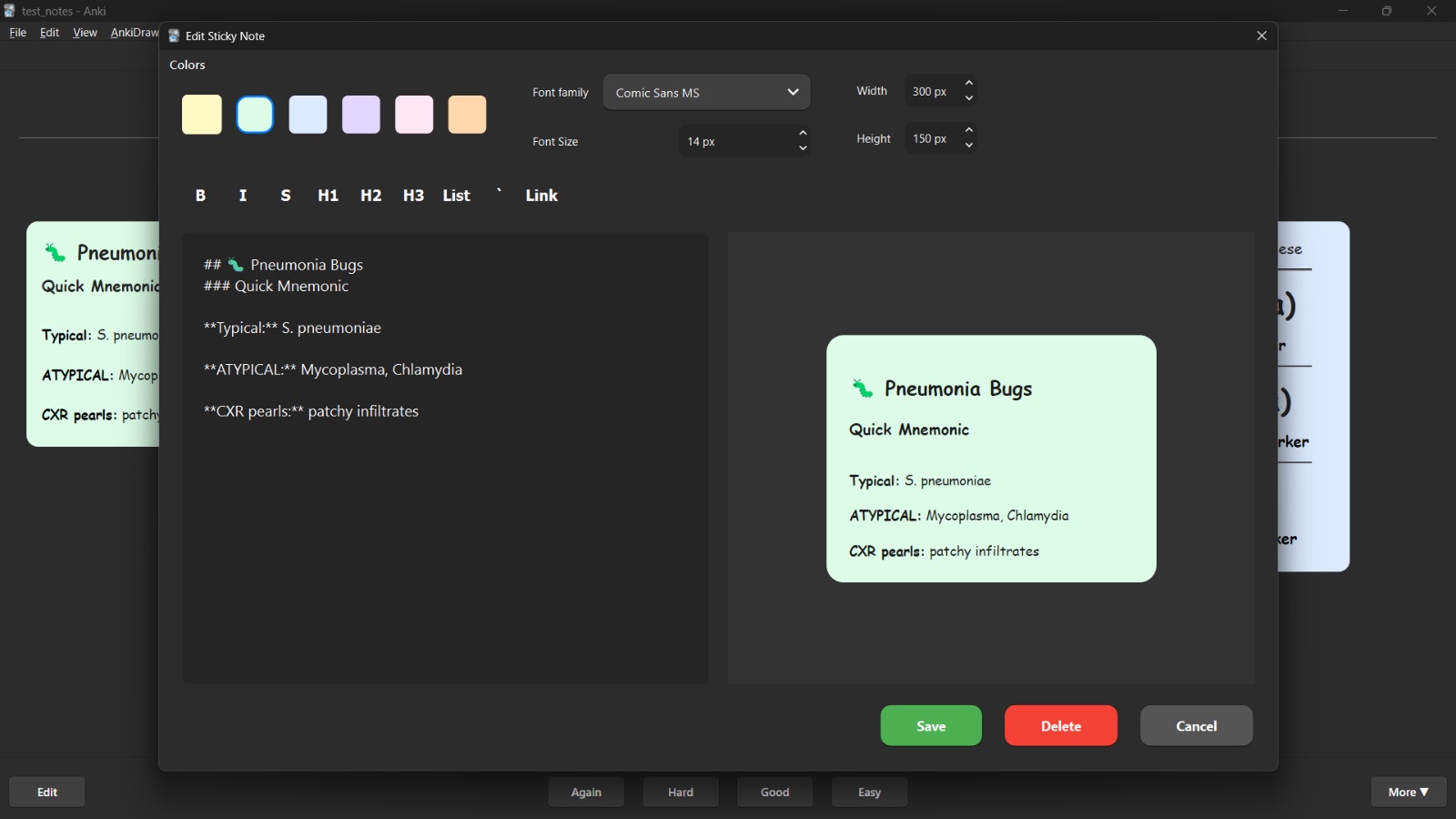Decrease Width value with down arrow
The width and height of the screenshot is (1456, 819).
(x=969, y=98)
